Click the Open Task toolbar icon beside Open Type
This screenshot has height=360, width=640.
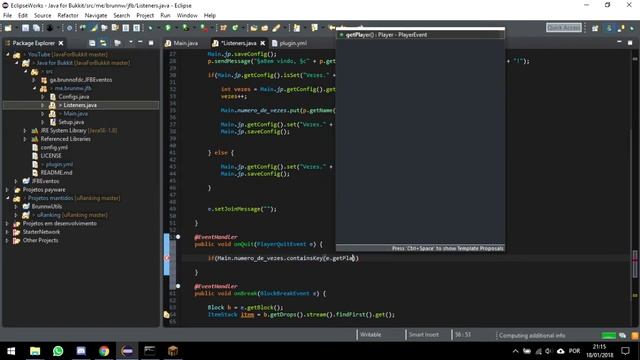(264, 28)
